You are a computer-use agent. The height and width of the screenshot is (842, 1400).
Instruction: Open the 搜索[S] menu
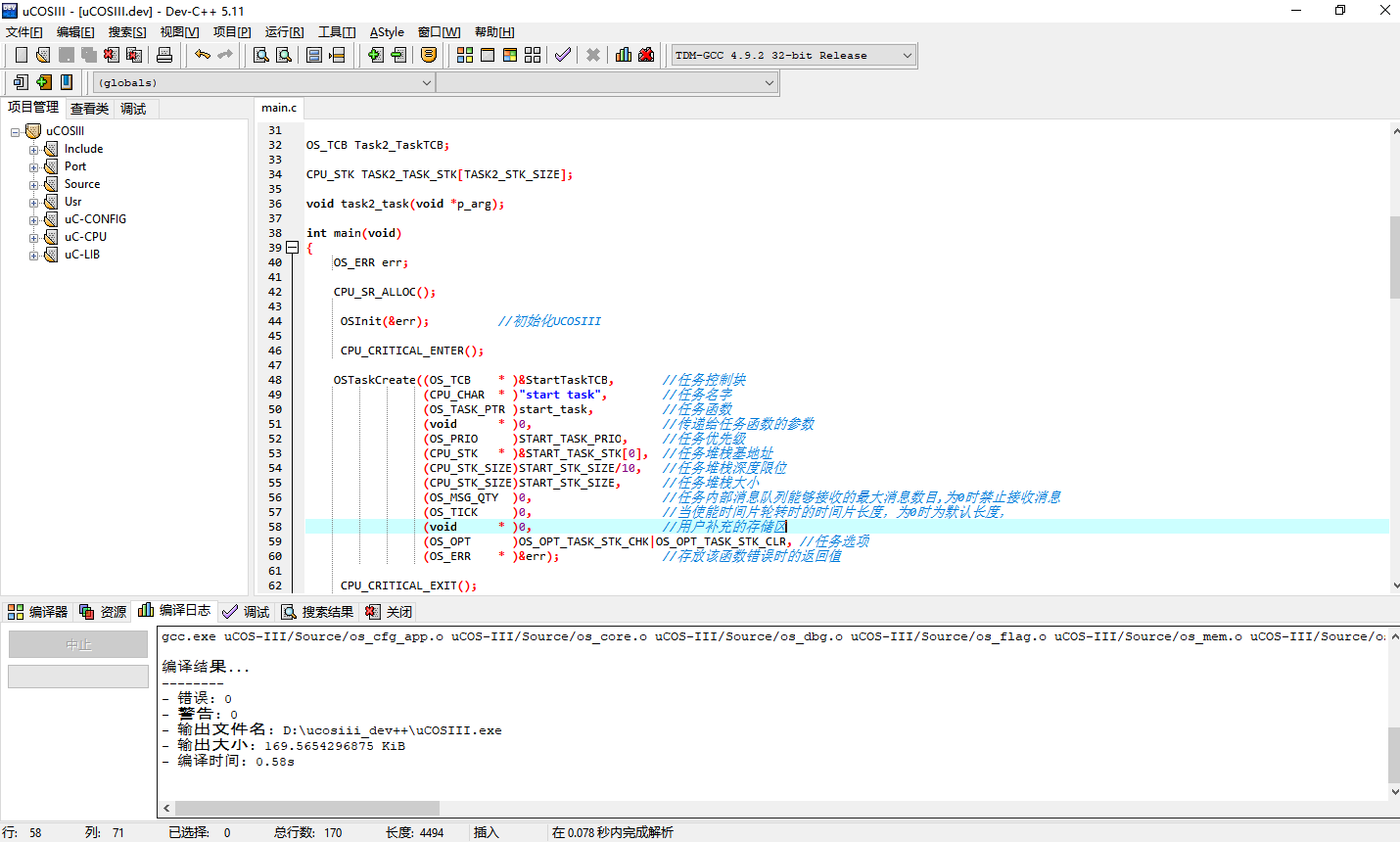(127, 32)
